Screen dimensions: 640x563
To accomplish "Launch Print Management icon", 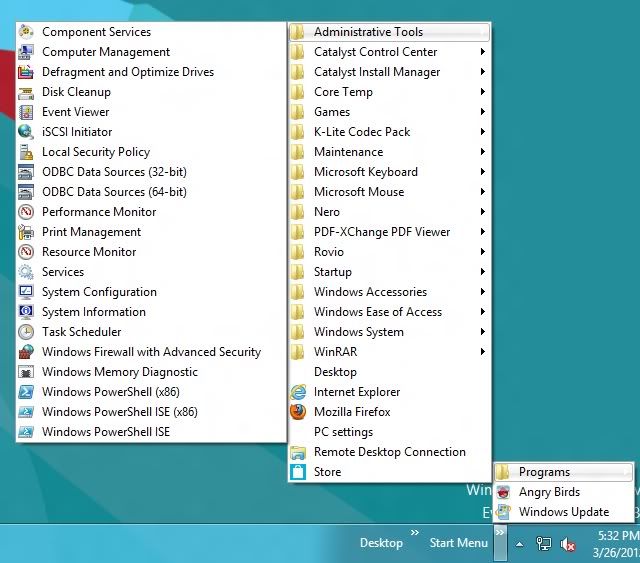I will point(26,232).
